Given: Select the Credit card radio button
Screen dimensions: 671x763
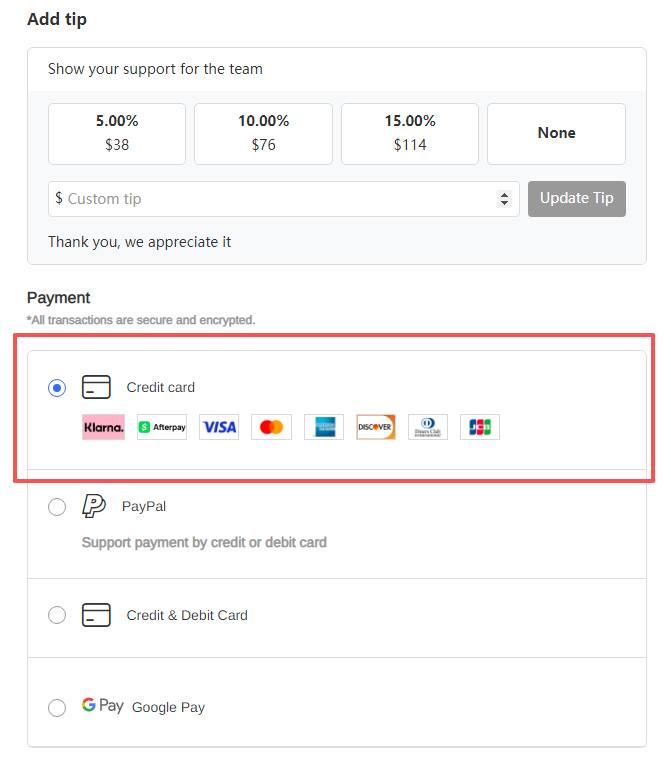Looking at the screenshot, I should coord(57,388).
